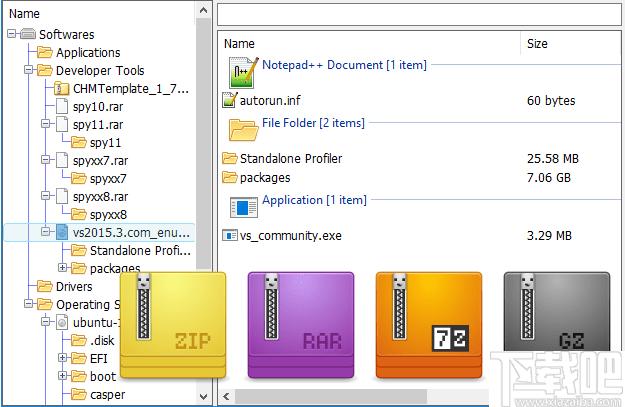The width and height of the screenshot is (625, 407).
Task: Click tree scrollbar down arrow
Action: point(203,397)
